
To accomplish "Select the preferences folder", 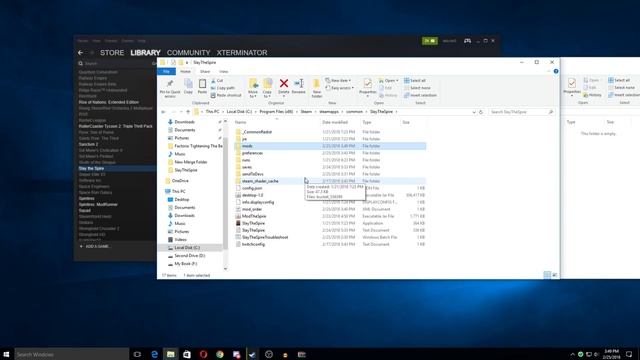I will [331, 153].
